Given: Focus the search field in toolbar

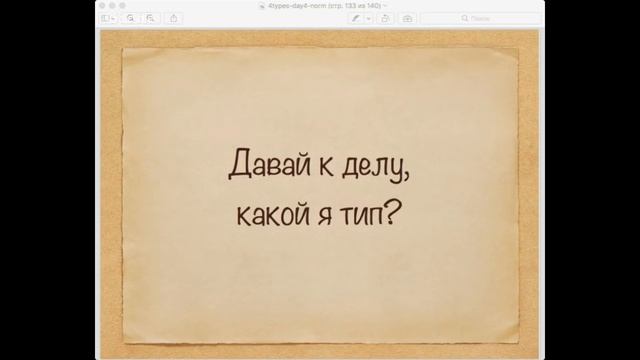Looking at the screenshot, I should pyautogui.click(x=481, y=18).
